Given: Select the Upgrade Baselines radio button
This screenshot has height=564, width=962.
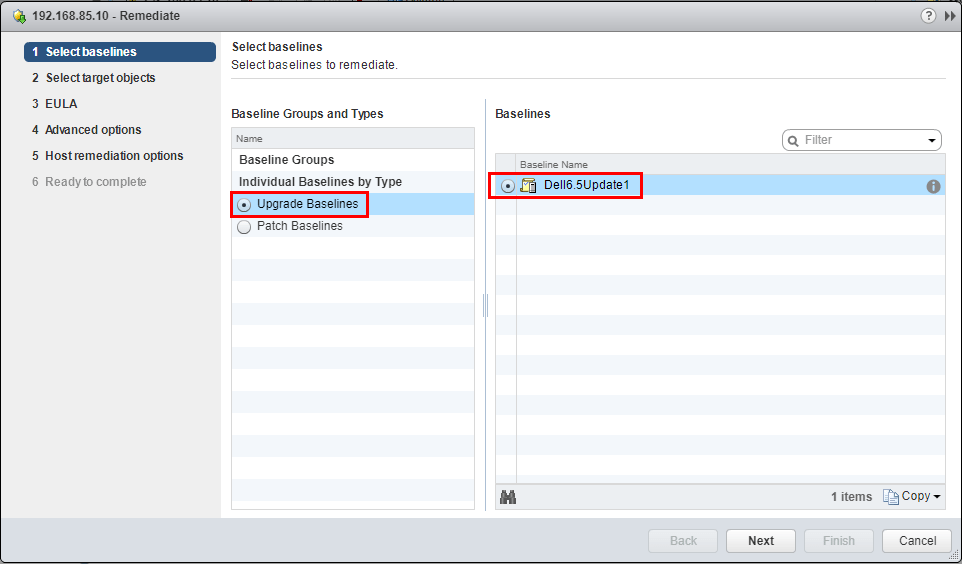Looking at the screenshot, I should point(244,205).
